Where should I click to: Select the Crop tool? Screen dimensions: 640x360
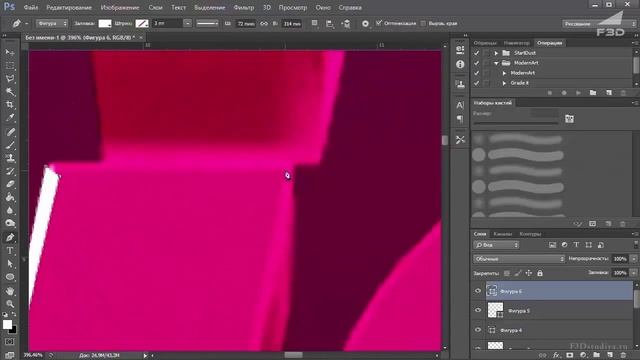[x=10, y=105]
